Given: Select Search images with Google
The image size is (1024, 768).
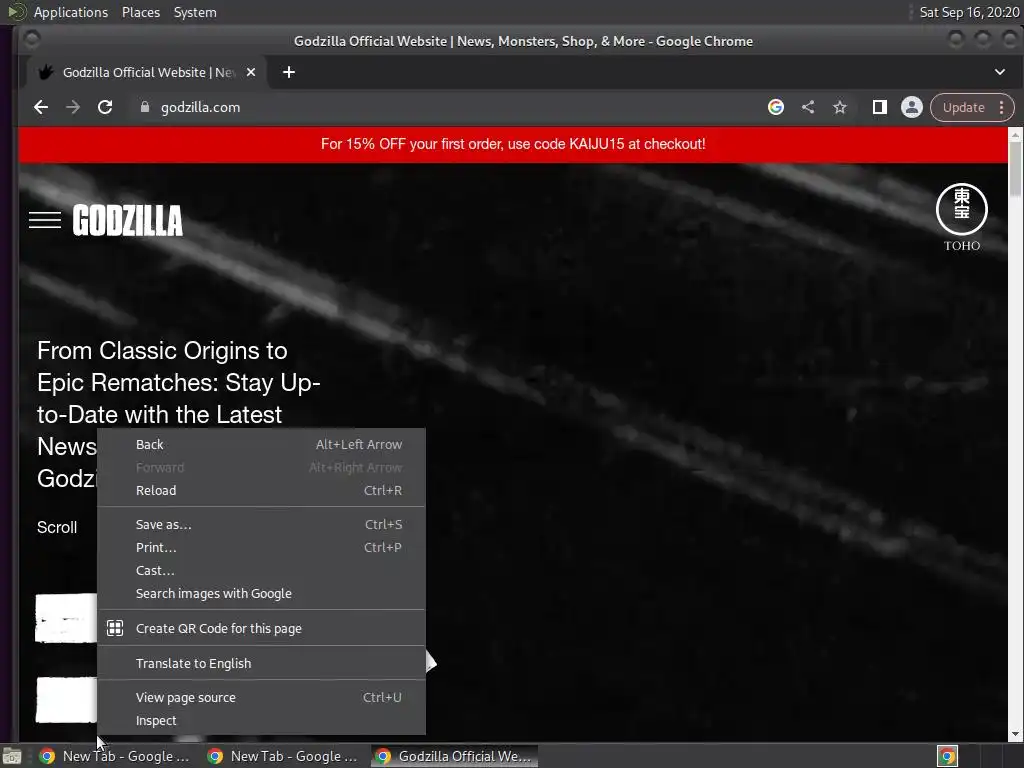Looking at the screenshot, I should pos(261,594).
